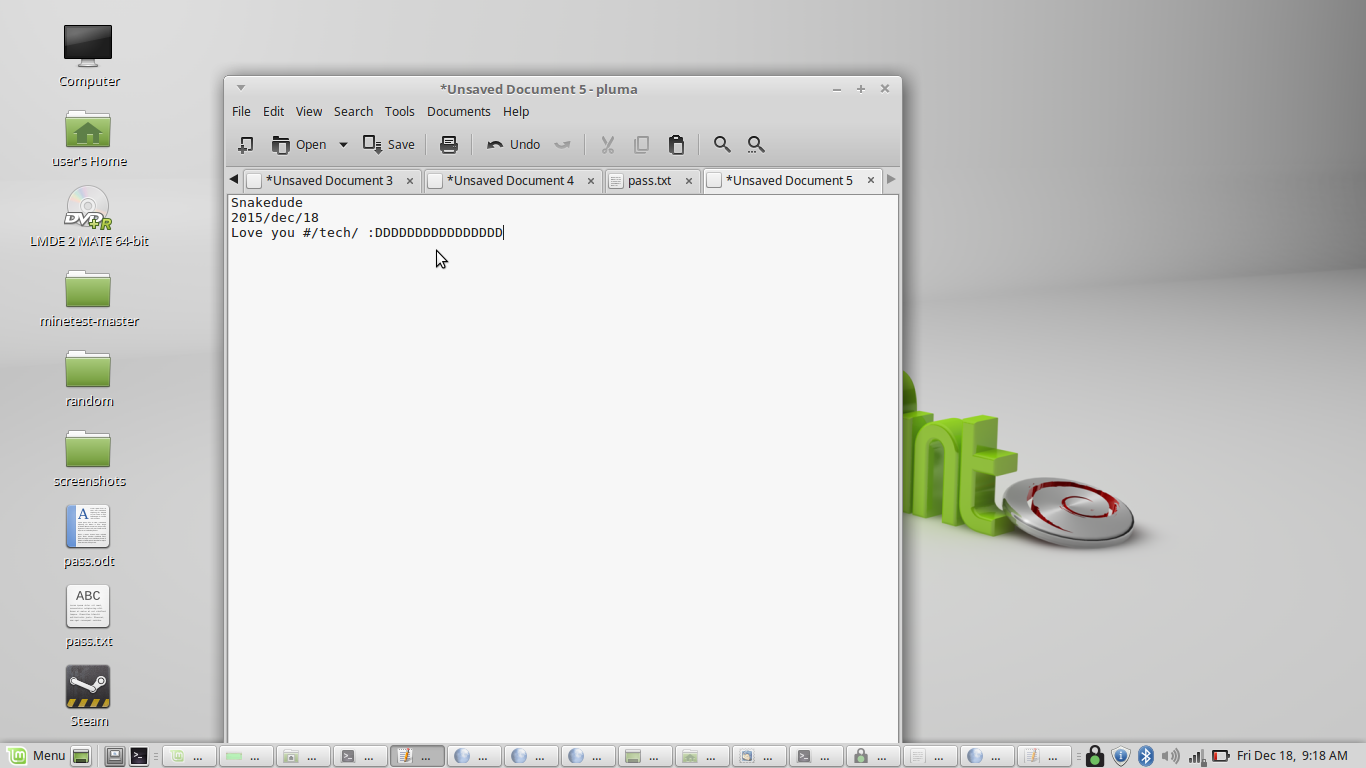Open window menu arrow in pluma title bar

[x=240, y=88]
